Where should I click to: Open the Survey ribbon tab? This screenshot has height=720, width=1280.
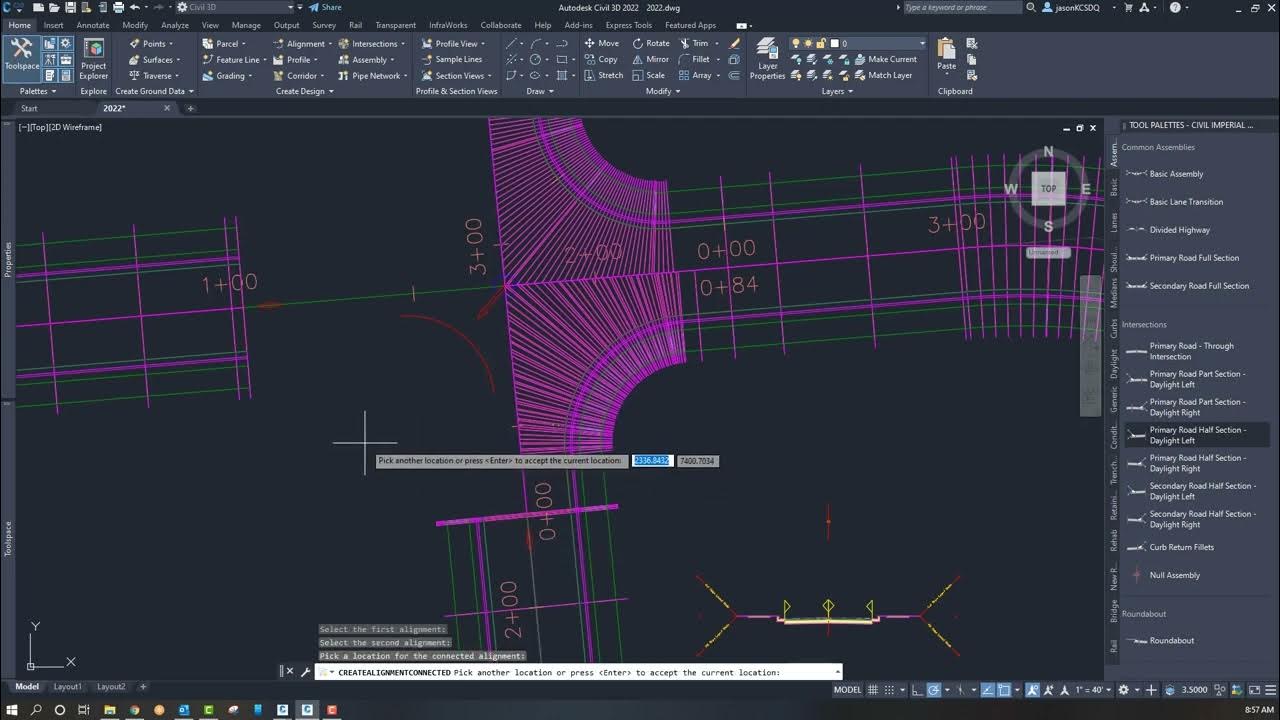(x=324, y=25)
